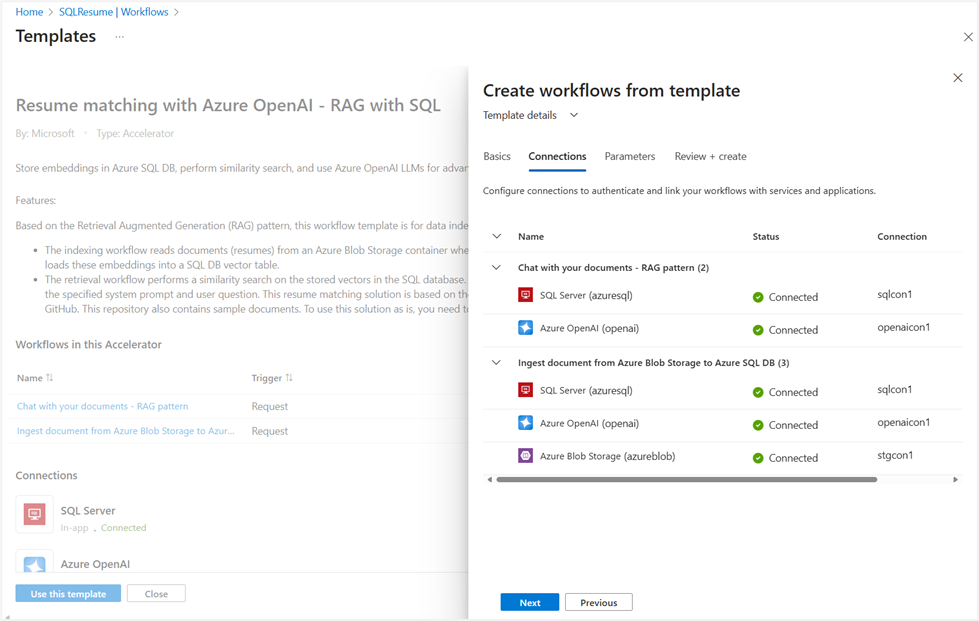The width and height of the screenshot is (979, 621).
Task: Click Workflows in this Accelerator heading
Action: 89,345
